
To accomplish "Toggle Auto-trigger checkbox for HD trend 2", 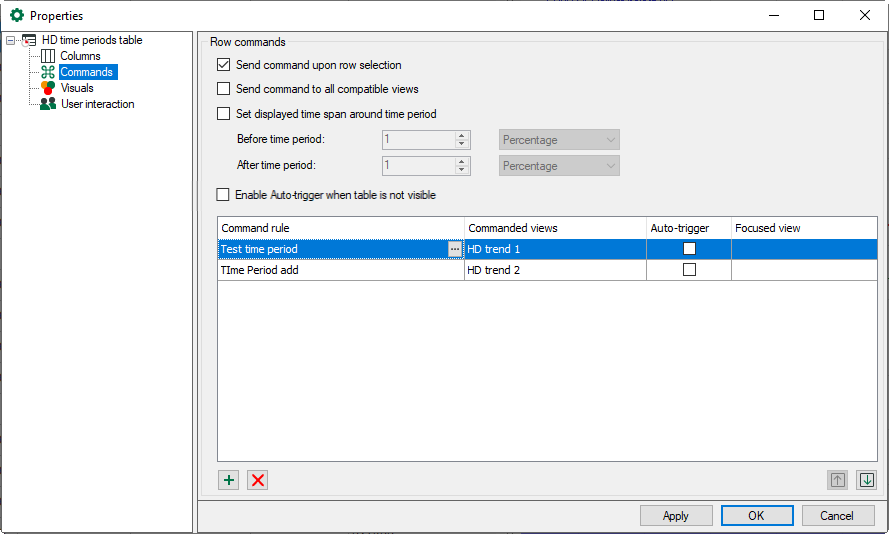I will pos(689,270).
